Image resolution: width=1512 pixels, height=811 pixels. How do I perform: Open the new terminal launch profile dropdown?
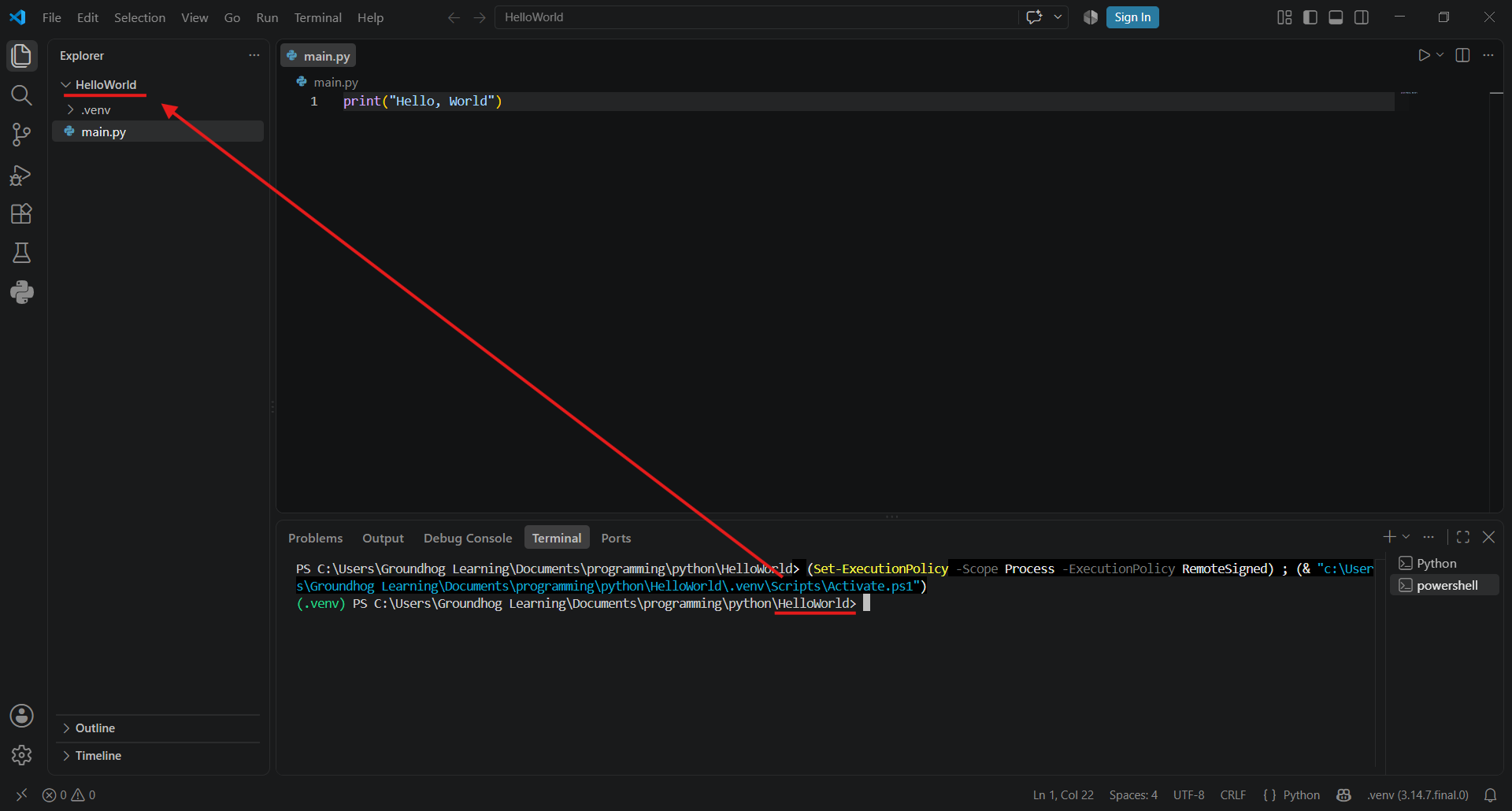click(1406, 537)
